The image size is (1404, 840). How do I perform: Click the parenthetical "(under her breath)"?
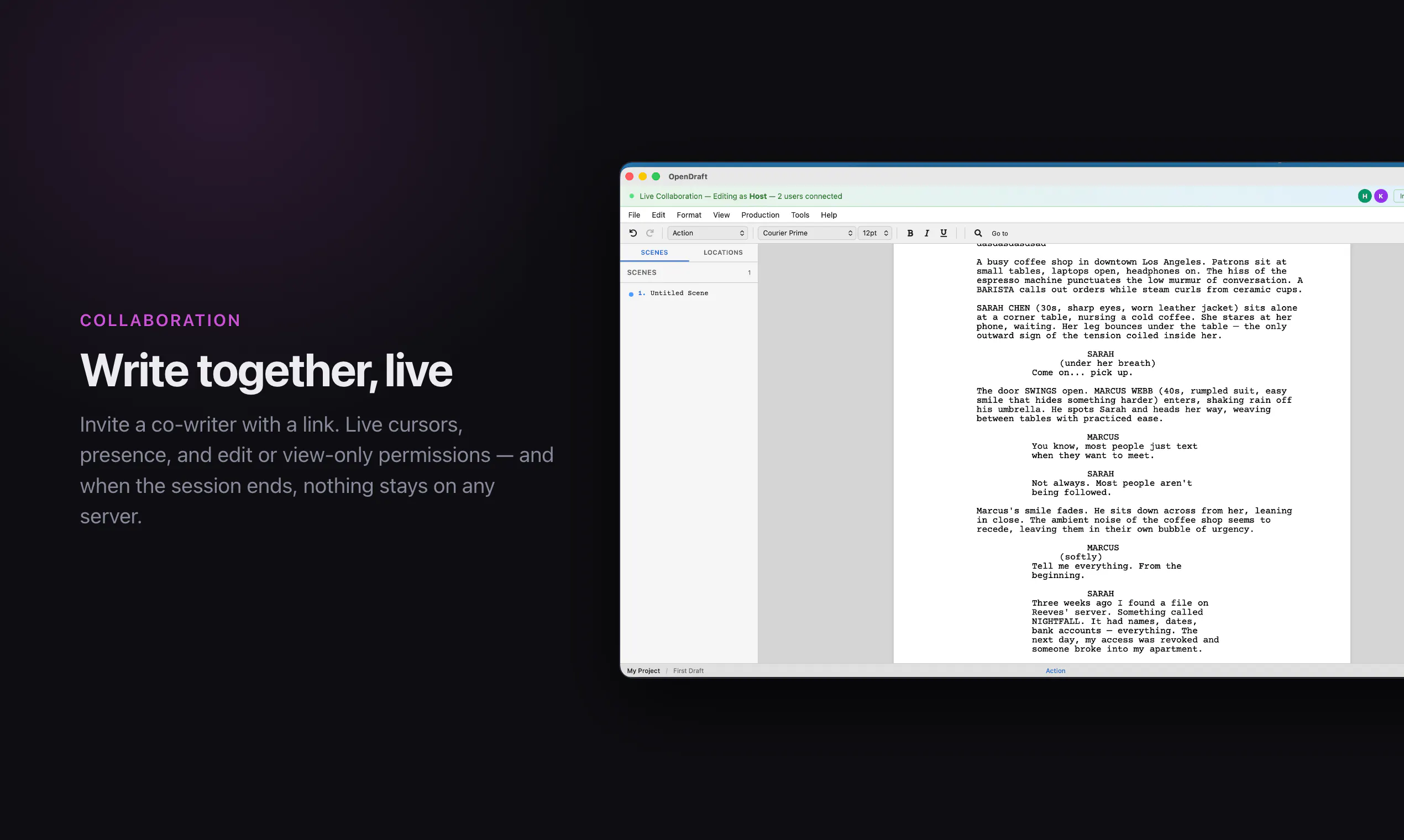[x=1107, y=364]
